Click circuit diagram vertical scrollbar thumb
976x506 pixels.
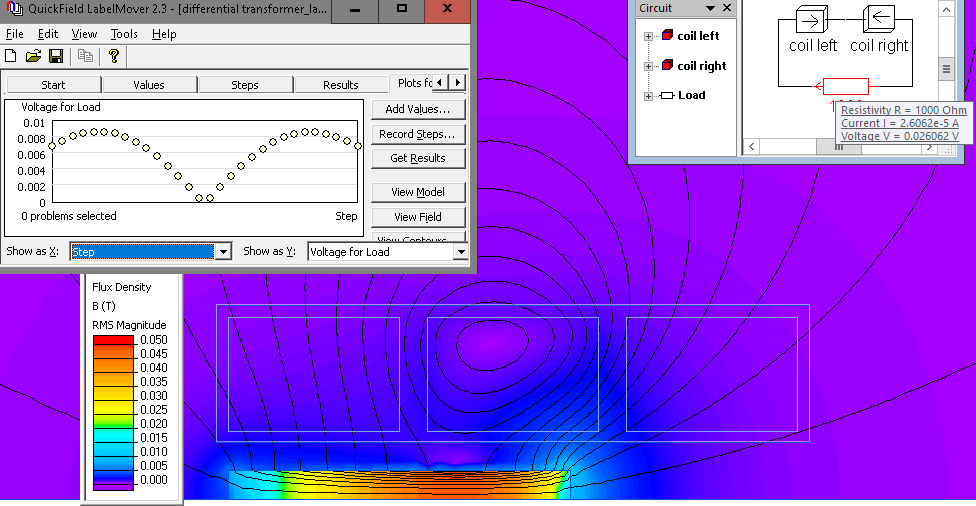pos(946,68)
